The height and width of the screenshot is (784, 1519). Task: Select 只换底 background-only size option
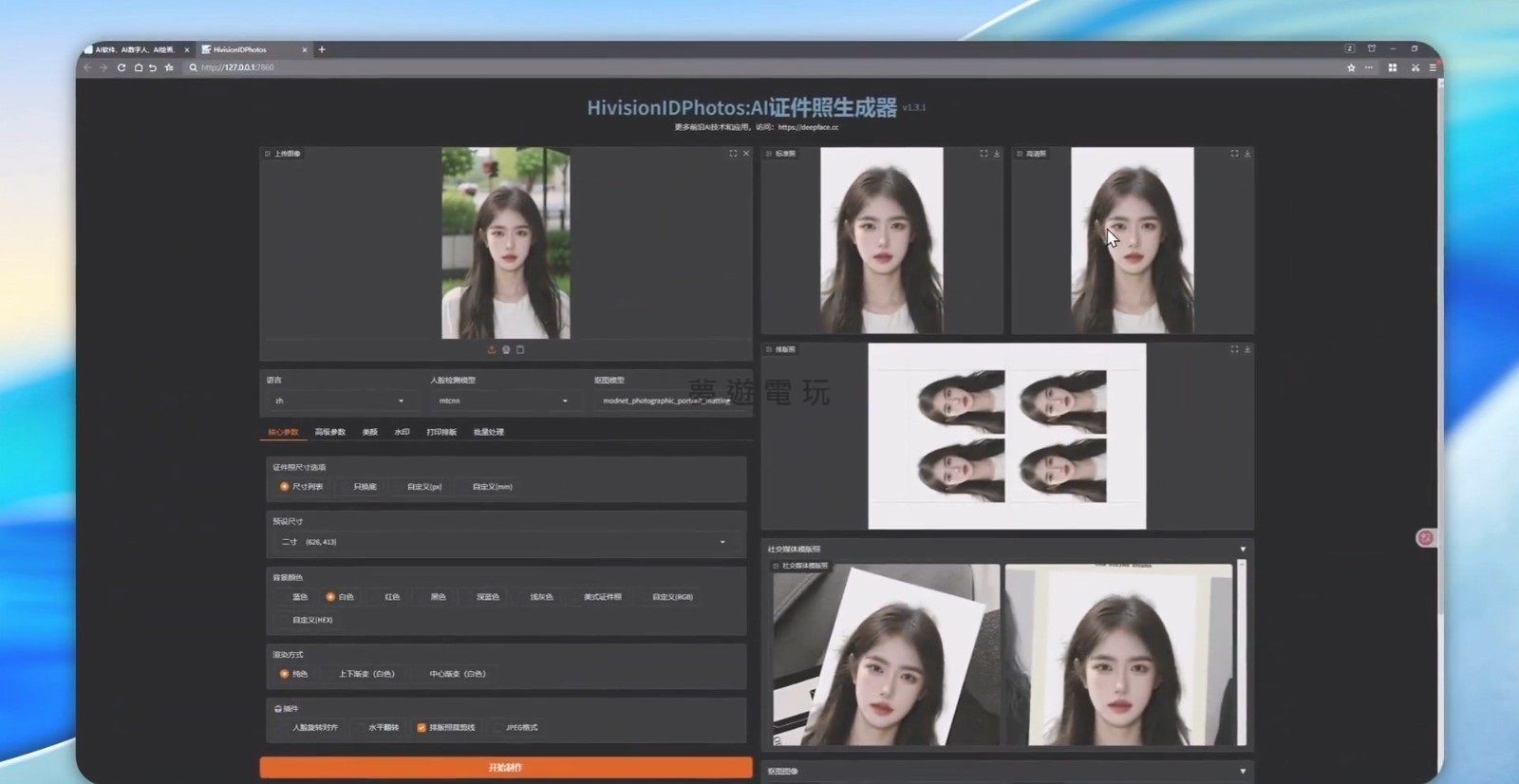pos(365,487)
